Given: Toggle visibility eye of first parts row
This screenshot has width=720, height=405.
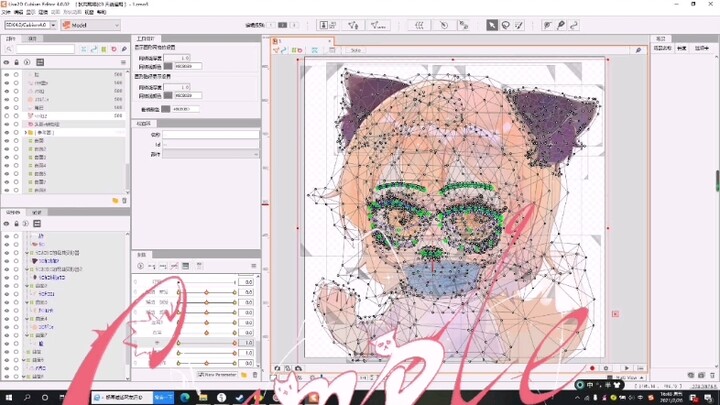Looking at the screenshot, I should 6,74.
